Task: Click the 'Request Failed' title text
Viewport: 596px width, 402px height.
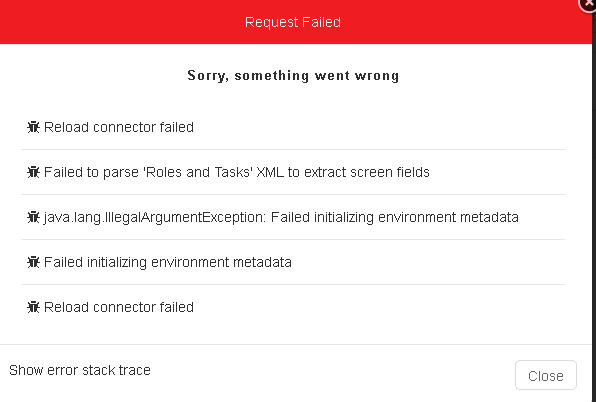Action: [293, 22]
